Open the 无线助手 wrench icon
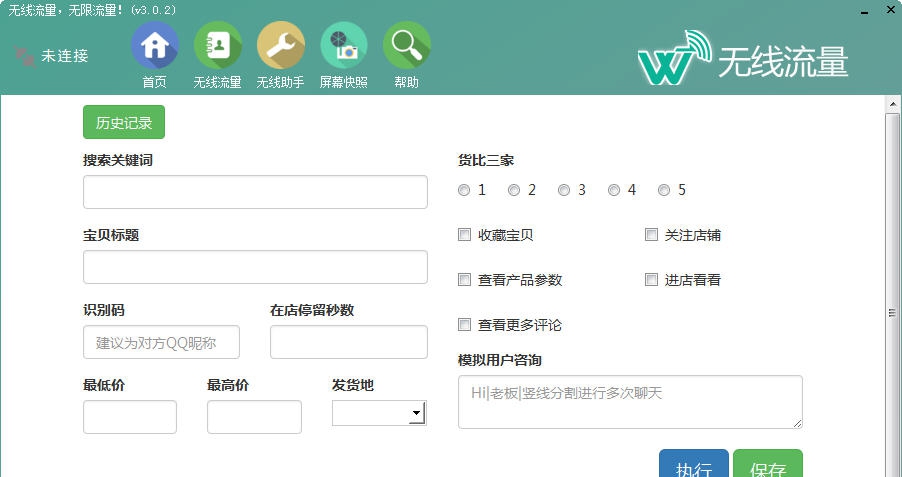 point(280,46)
